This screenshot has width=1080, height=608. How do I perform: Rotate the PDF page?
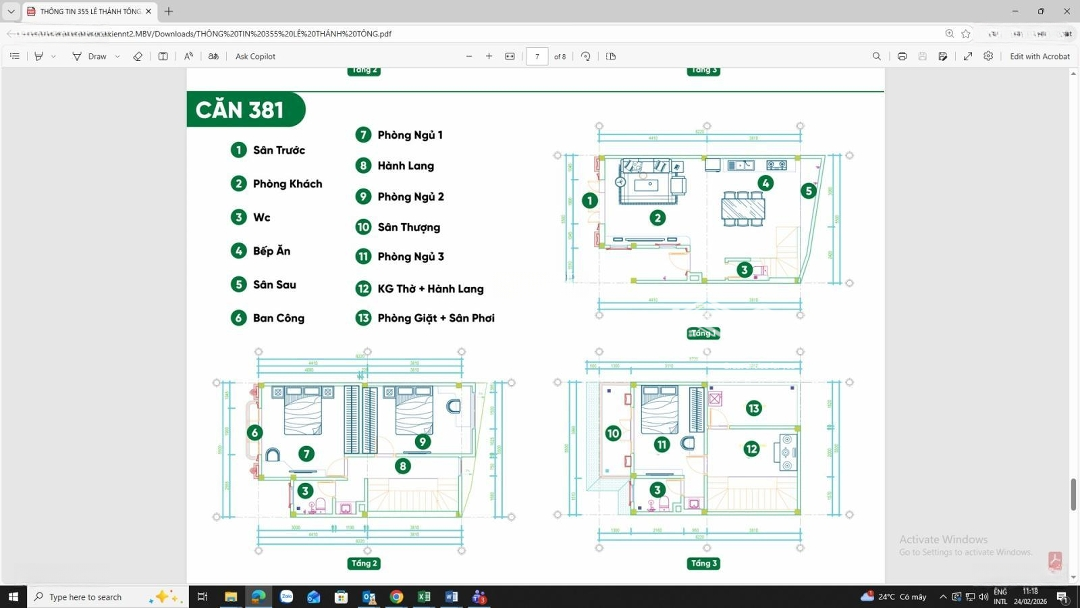[586, 57]
